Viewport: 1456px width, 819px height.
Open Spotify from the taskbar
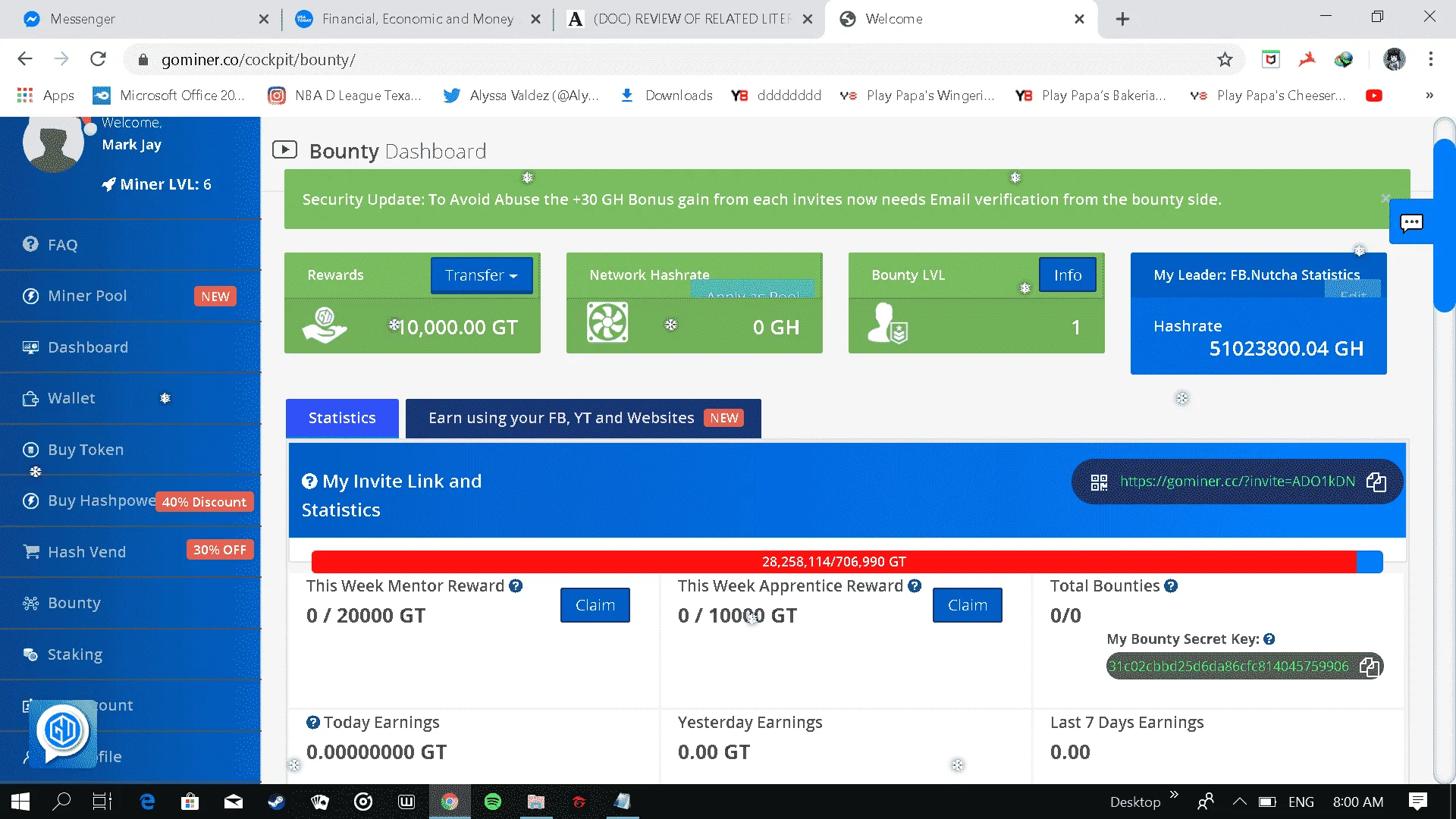[493, 802]
